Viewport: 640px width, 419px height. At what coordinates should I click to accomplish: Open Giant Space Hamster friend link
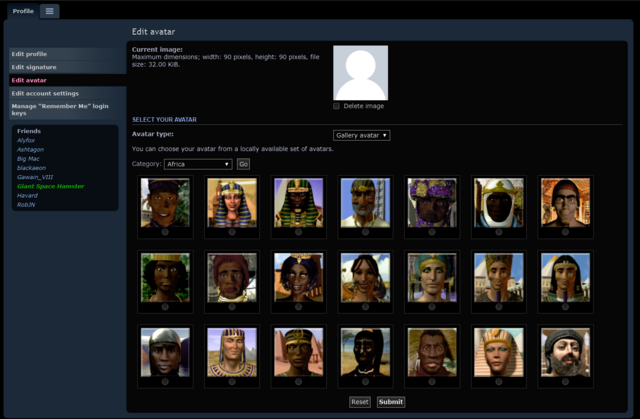(x=50, y=186)
